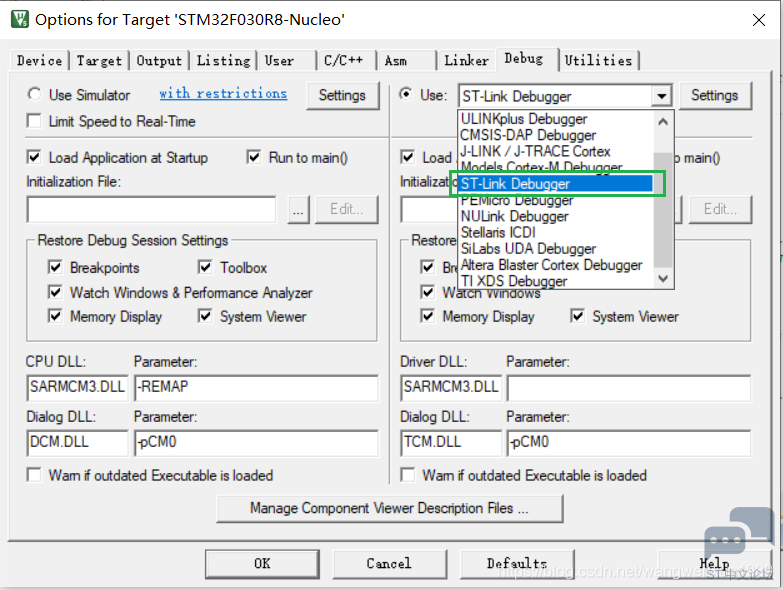The height and width of the screenshot is (590, 783).
Task: Toggle Watch Windows & Performance Analyzer checkbox
Action: tap(55, 292)
